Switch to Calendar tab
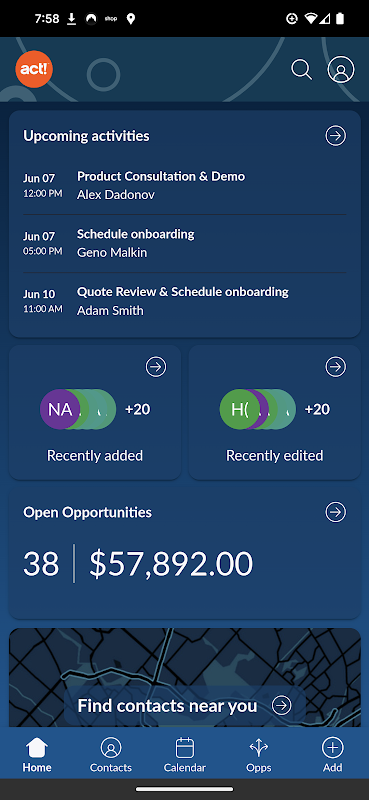369x800 pixels. (x=185, y=755)
